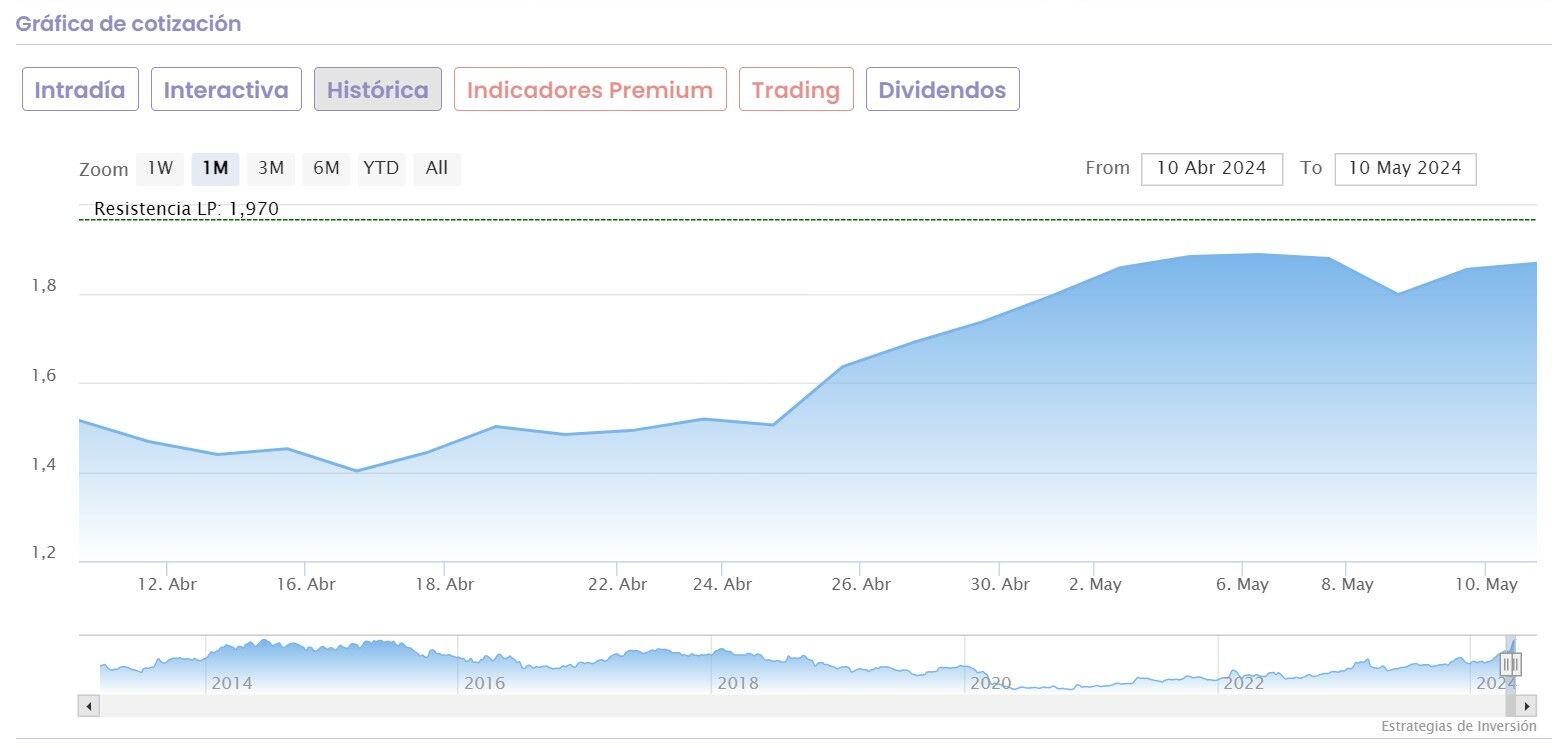Image resolution: width=1556 pixels, height=748 pixels.
Task: Open Estrategias de Inversión credit link
Action: point(1458,727)
